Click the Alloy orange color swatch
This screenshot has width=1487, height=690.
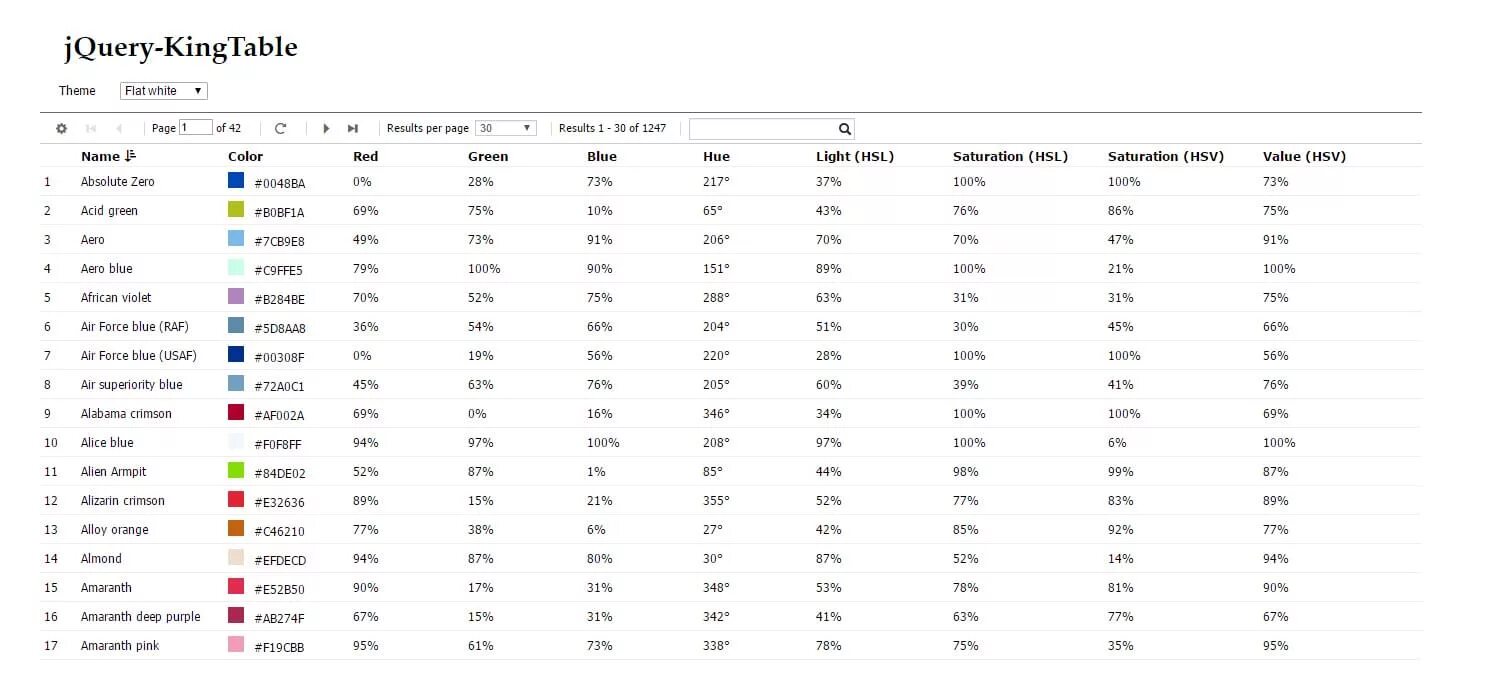coord(236,528)
